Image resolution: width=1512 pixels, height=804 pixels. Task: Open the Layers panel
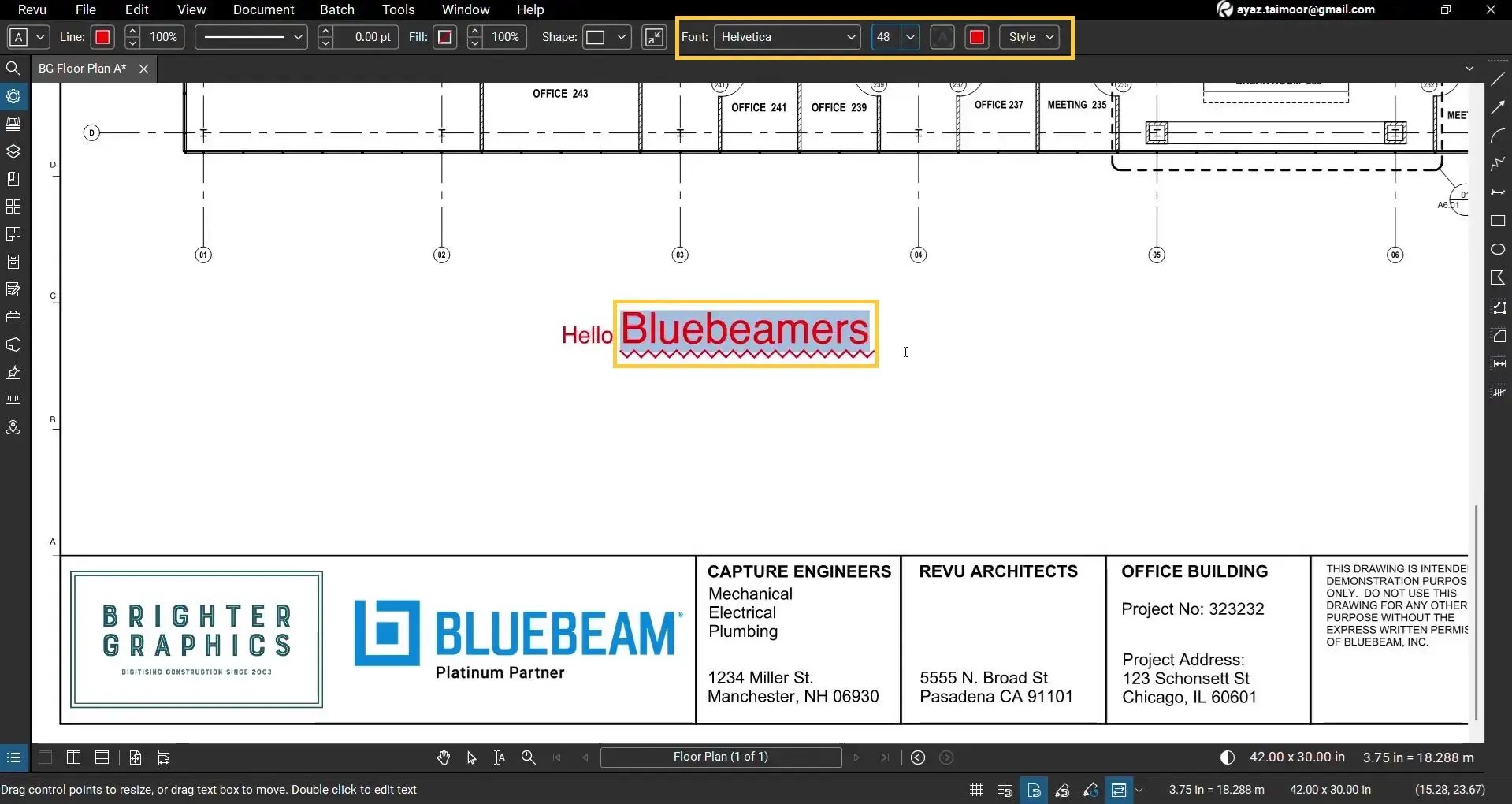(x=13, y=151)
